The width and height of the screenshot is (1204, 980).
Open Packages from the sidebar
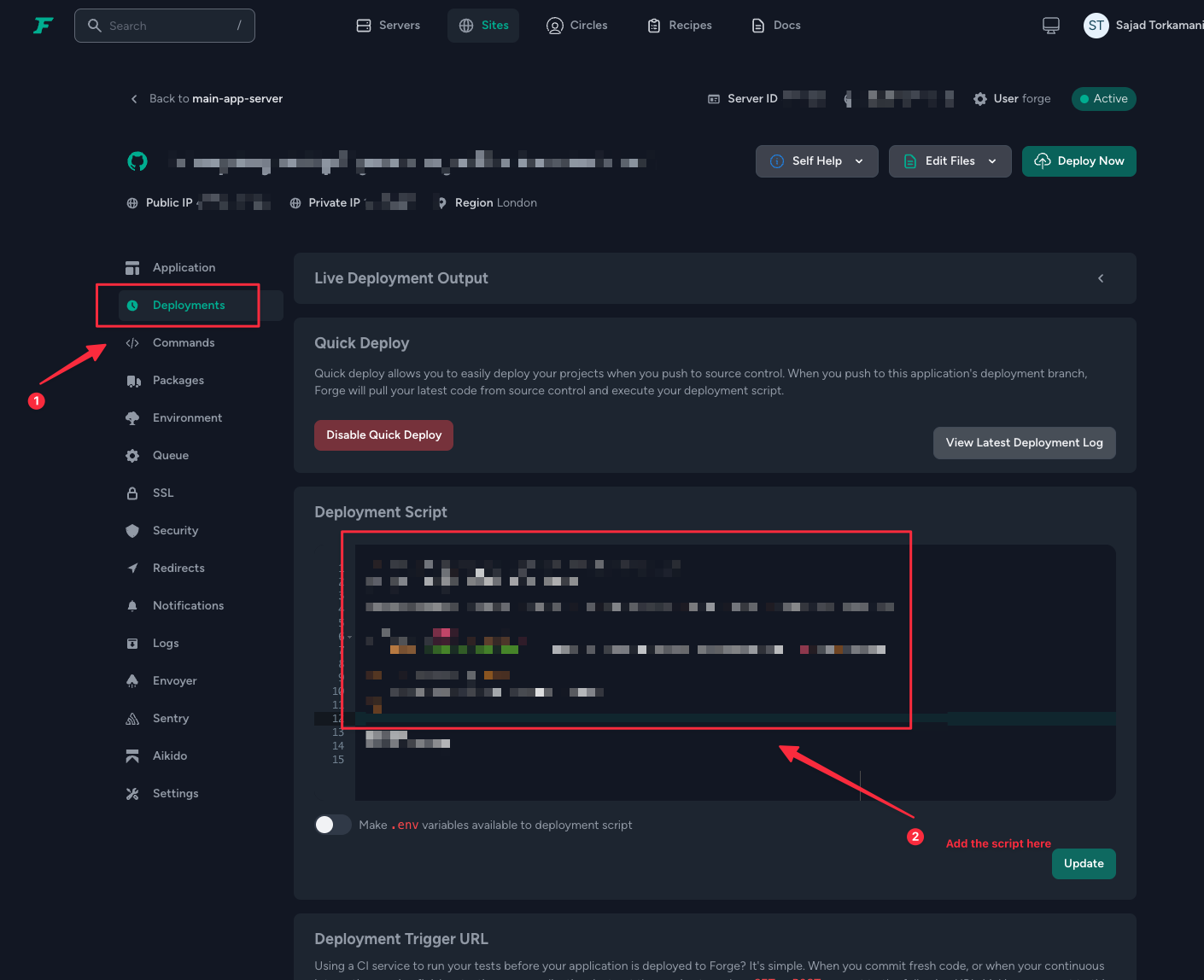click(178, 380)
